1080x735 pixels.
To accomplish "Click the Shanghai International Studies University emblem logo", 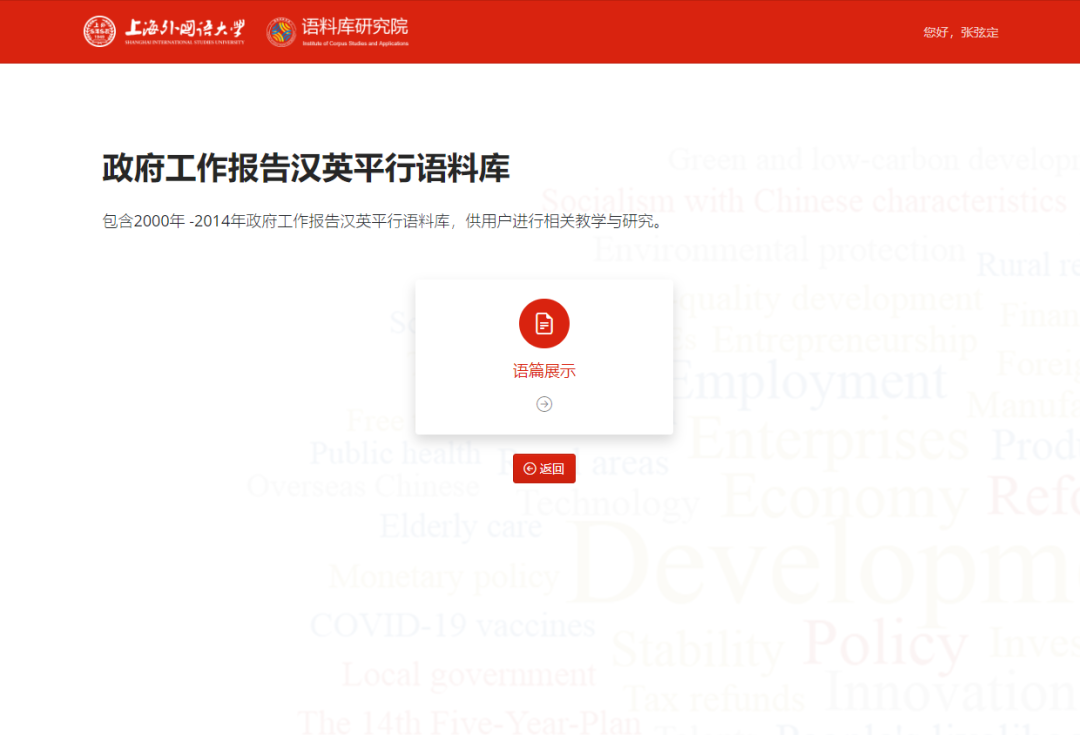I will coord(101,31).
